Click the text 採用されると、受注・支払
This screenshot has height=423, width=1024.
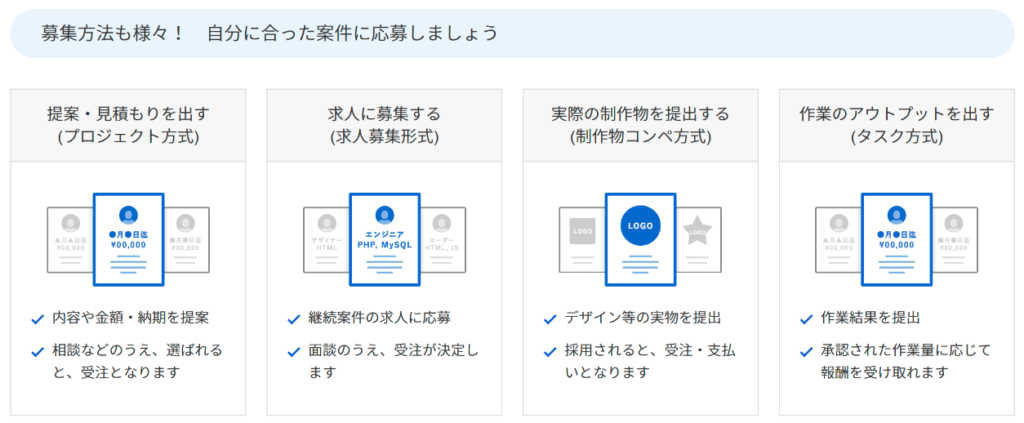click(650, 351)
